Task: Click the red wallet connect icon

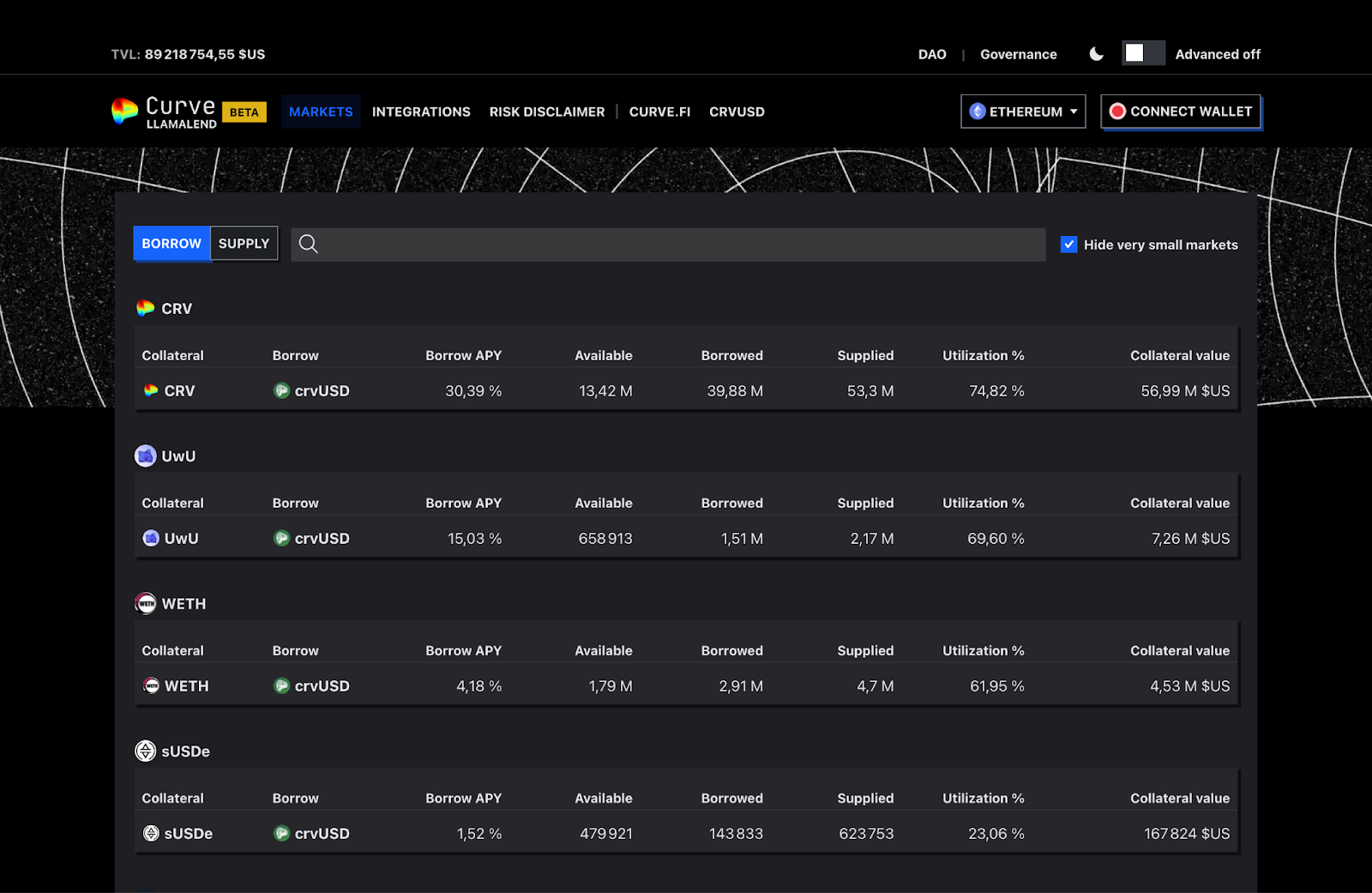Action: point(1117,112)
